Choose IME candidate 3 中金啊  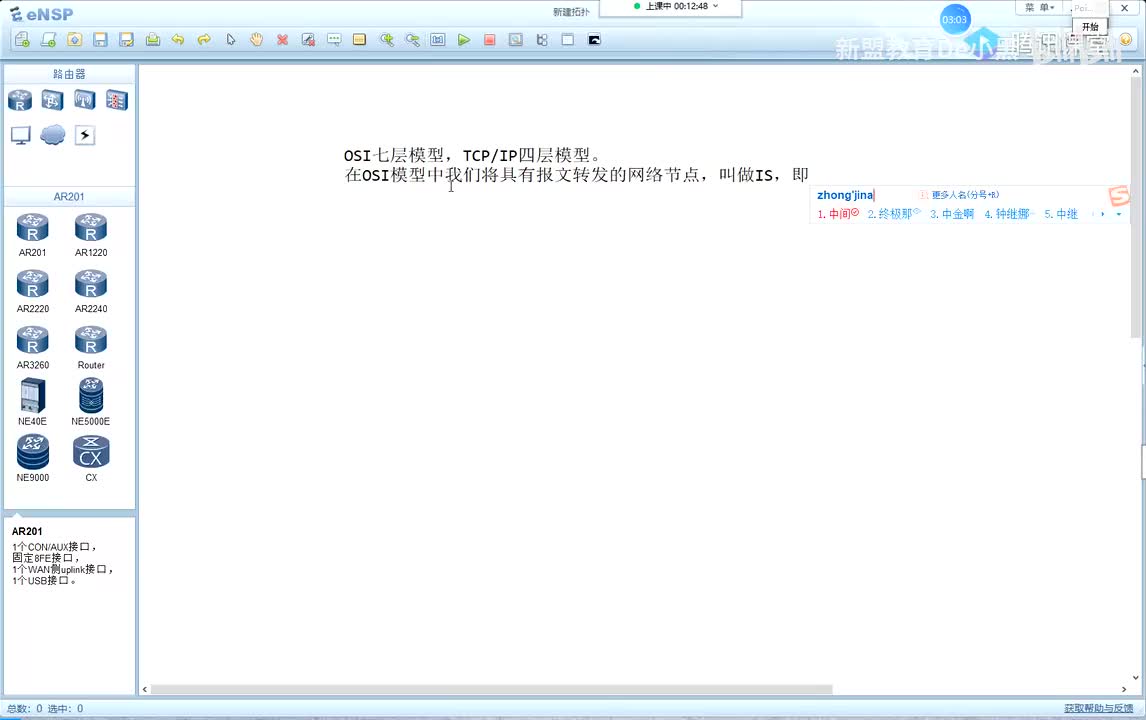[x=952, y=214]
